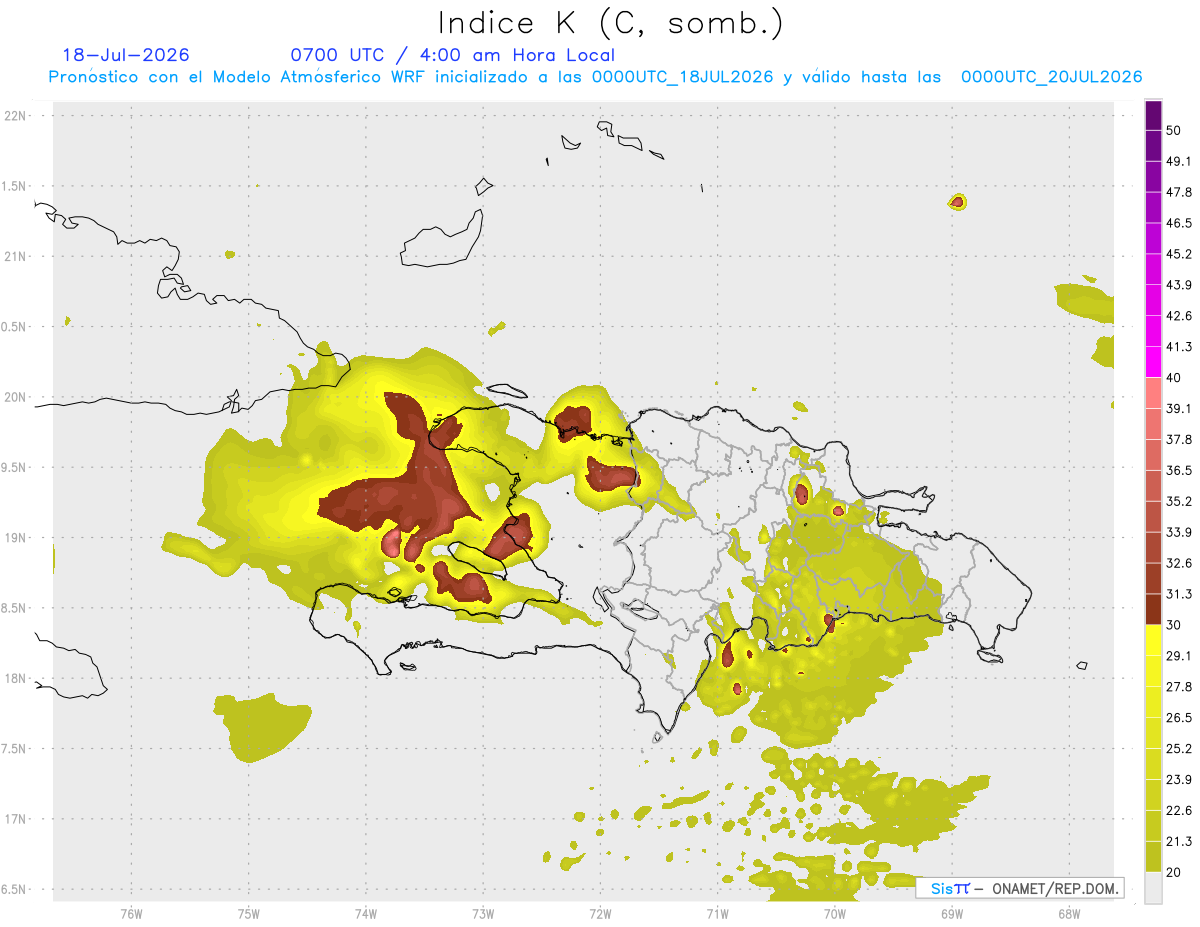Click the legend value 35.2

click(1179, 501)
